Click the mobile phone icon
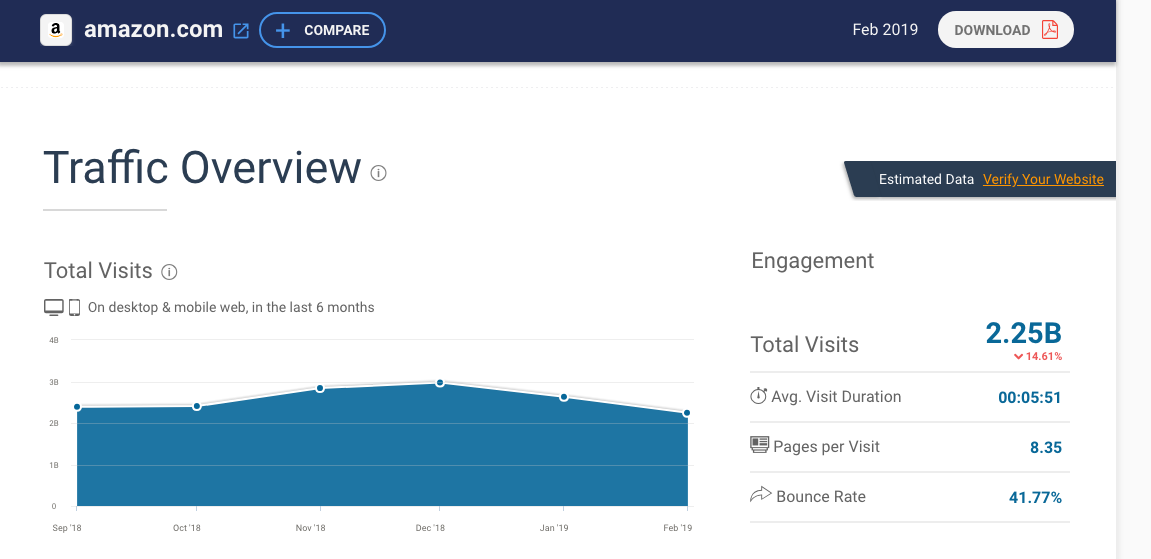This screenshot has width=1151, height=559. pos(74,307)
